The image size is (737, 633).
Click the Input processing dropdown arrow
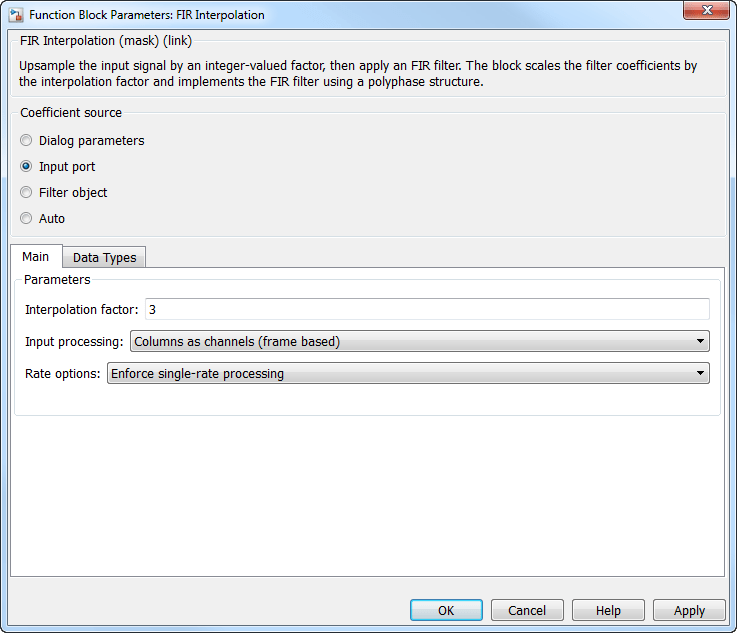point(699,342)
